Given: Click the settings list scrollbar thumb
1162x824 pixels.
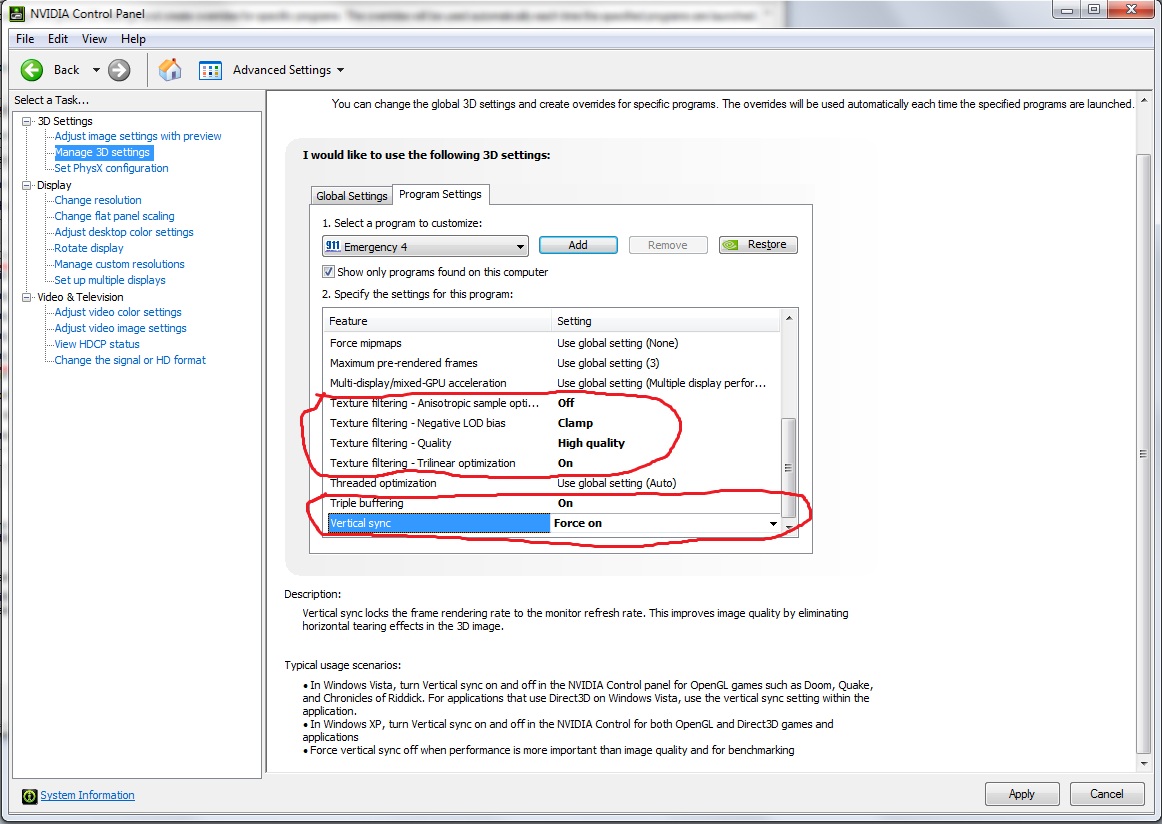Looking at the screenshot, I should point(788,468).
